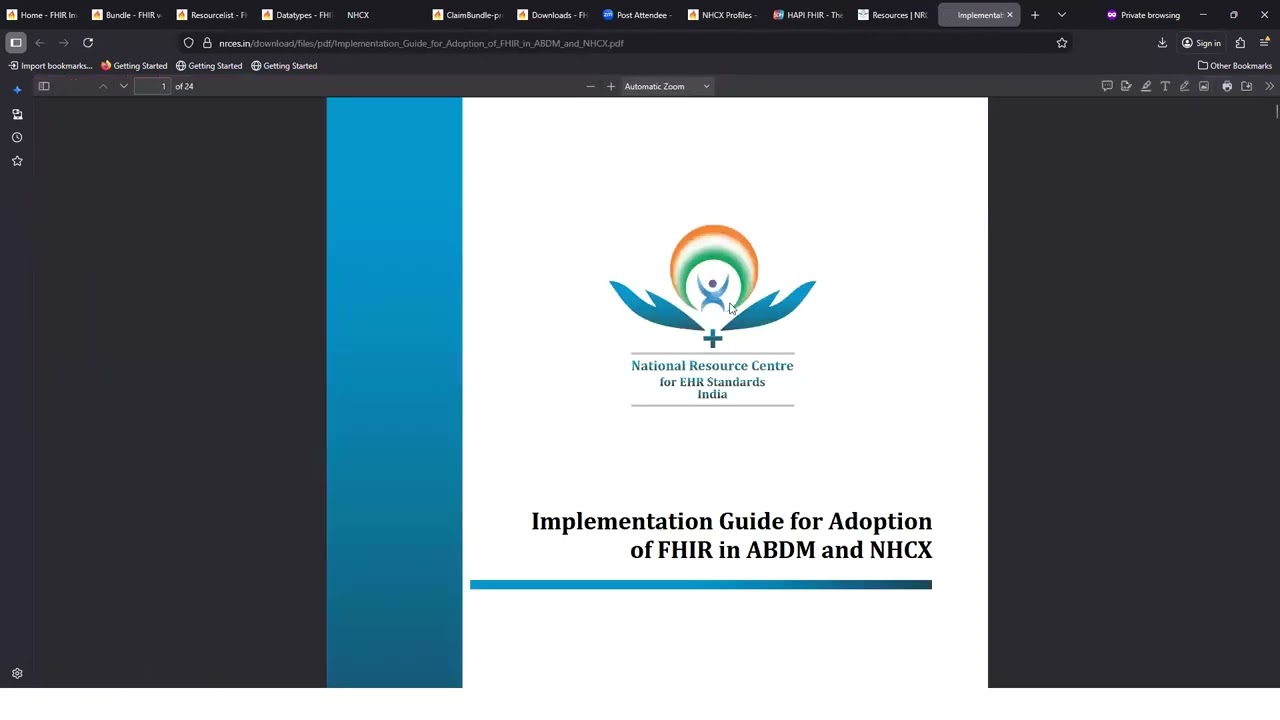Image resolution: width=1280 pixels, height=720 pixels.
Task: Switch to the Bundle - FHIR tab
Action: 127,15
